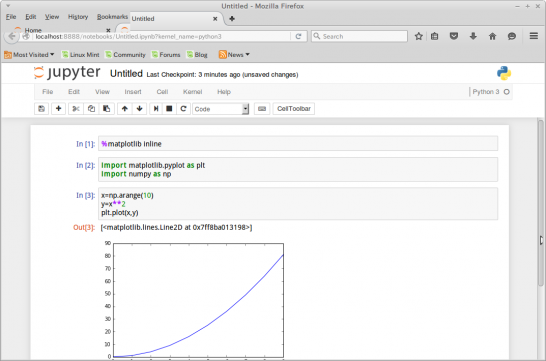
Task: Click the Line2D output text
Action: (x=176, y=227)
